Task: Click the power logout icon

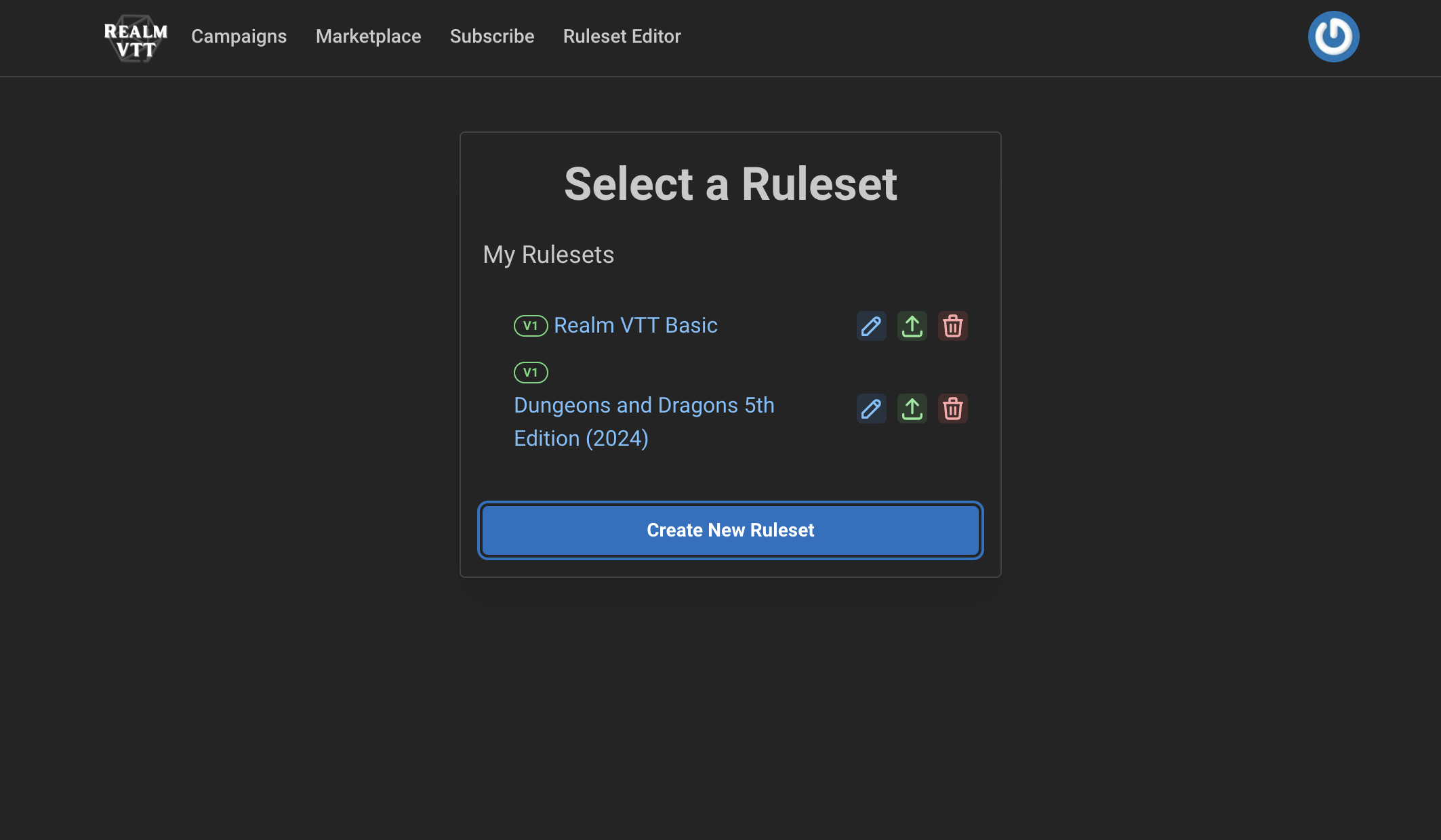Action: (1333, 36)
